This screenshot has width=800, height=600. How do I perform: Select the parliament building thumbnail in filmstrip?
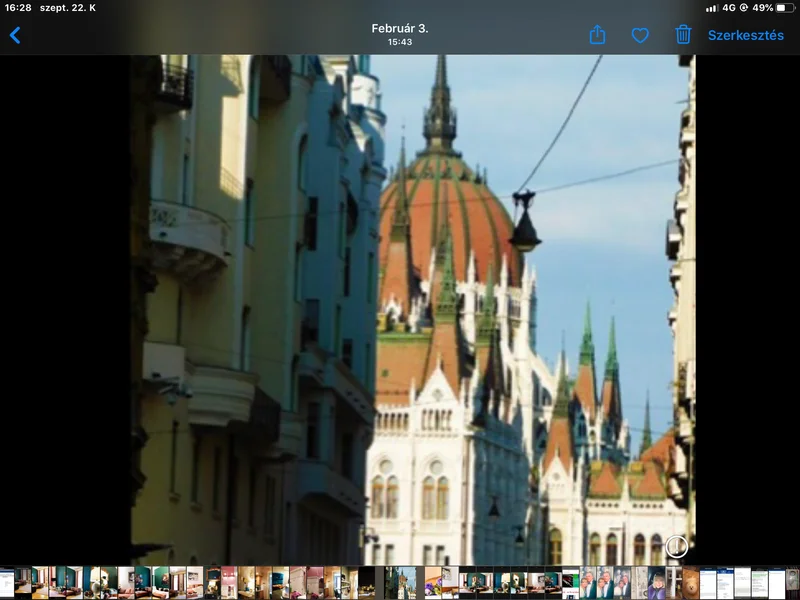point(407,582)
